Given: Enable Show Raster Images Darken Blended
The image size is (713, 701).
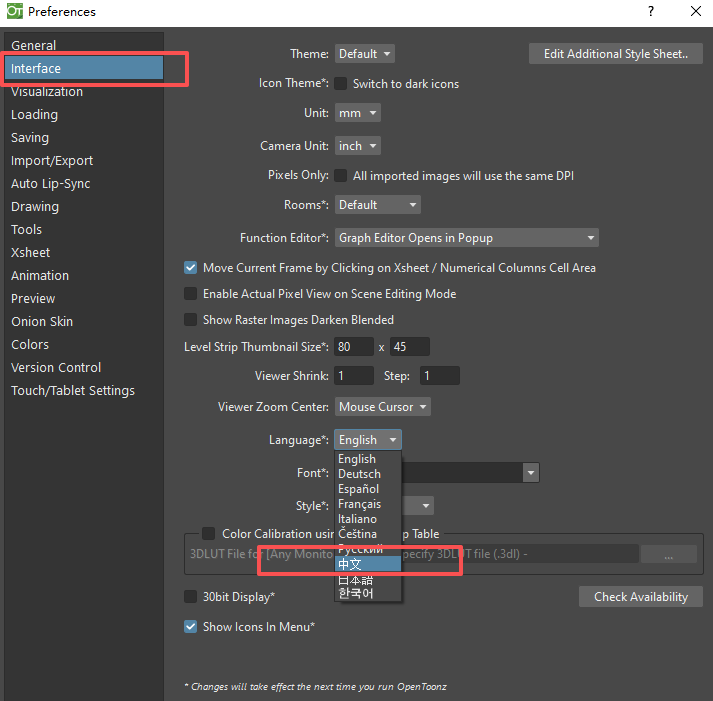Looking at the screenshot, I should click(x=191, y=320).
